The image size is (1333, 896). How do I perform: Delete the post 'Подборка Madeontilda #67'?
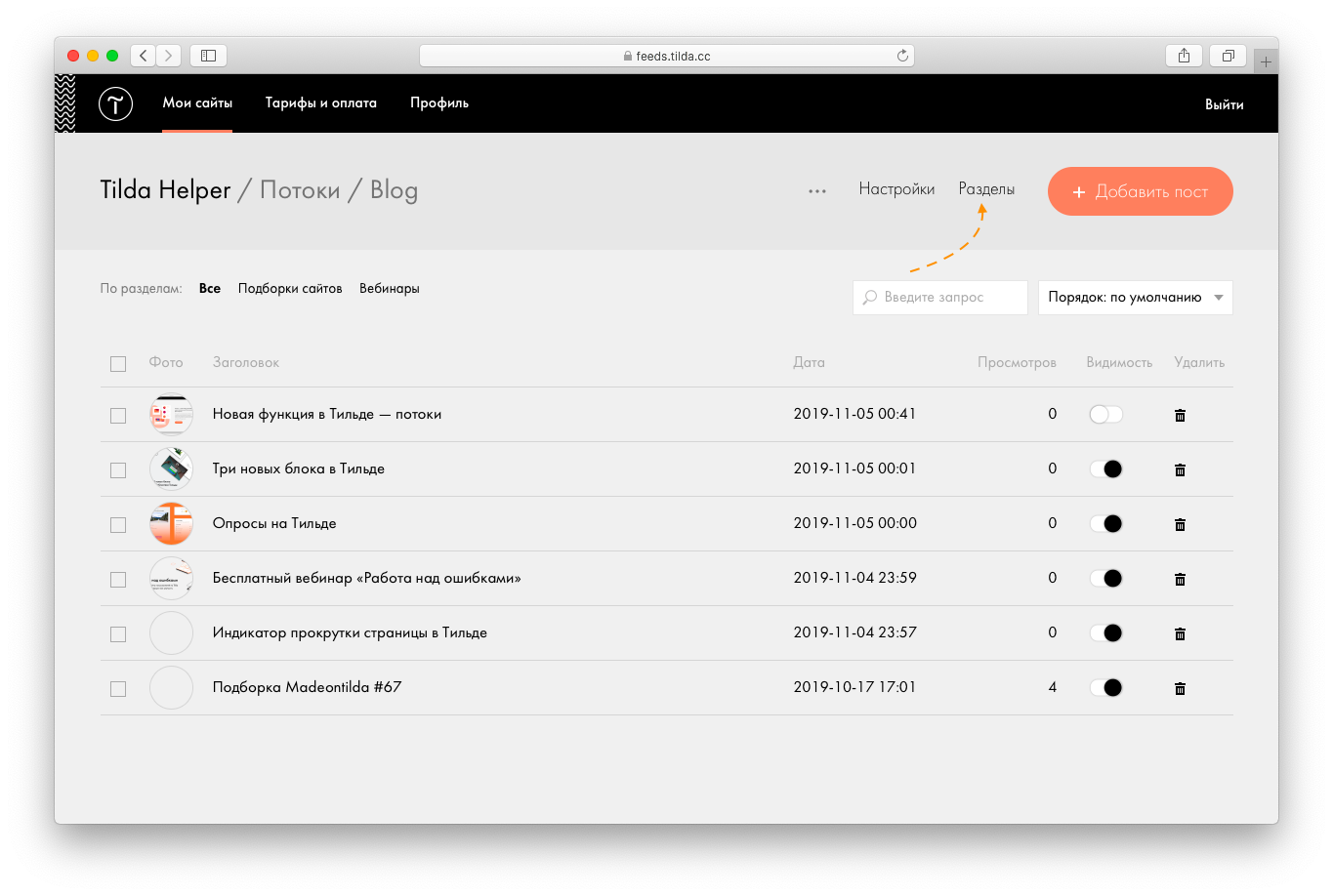[1180, 688]
